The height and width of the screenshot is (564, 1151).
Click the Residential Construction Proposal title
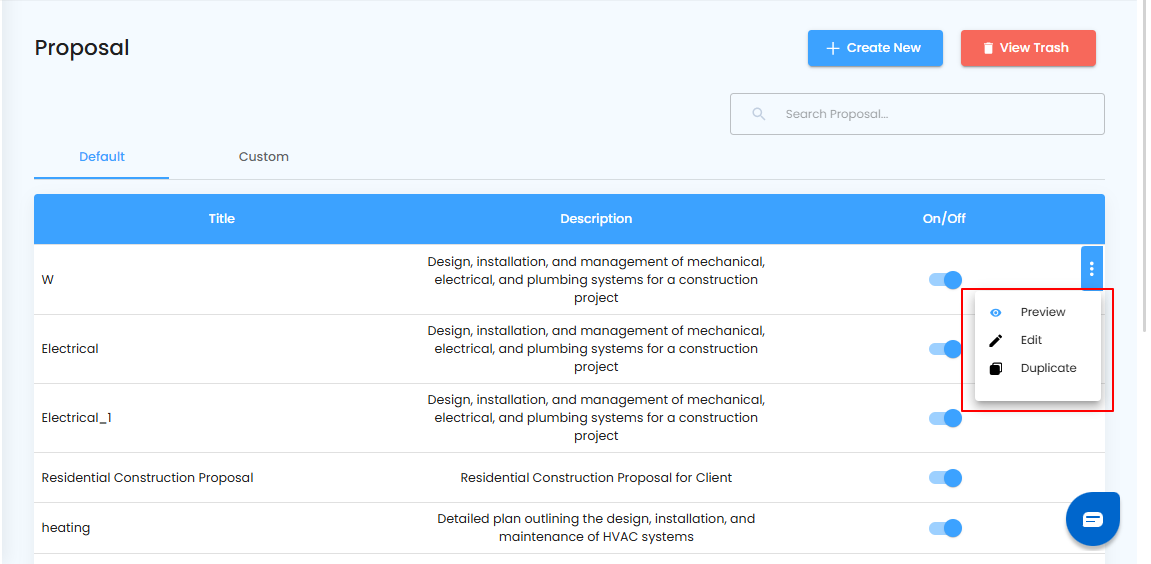click(x=147, y=478)
